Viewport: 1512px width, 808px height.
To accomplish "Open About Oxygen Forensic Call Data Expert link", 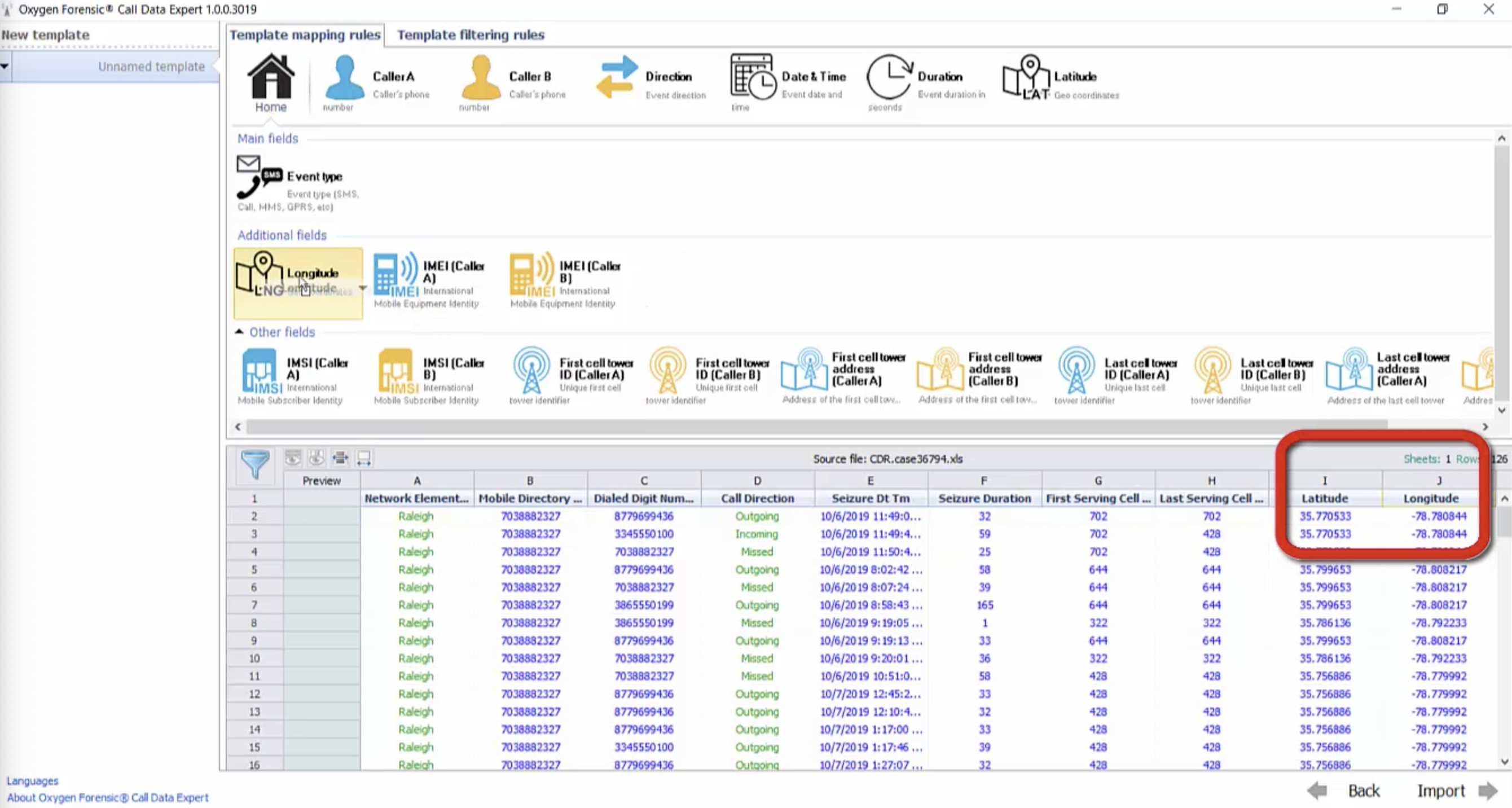I will click(x=107, y=797).
